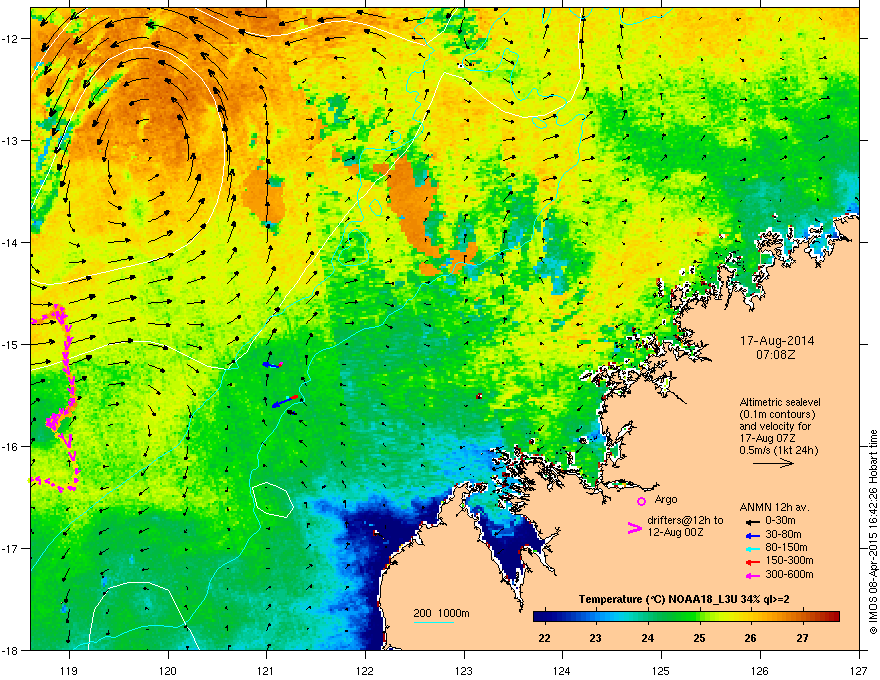Click the '07:08Z' time label

pos(776,355)
